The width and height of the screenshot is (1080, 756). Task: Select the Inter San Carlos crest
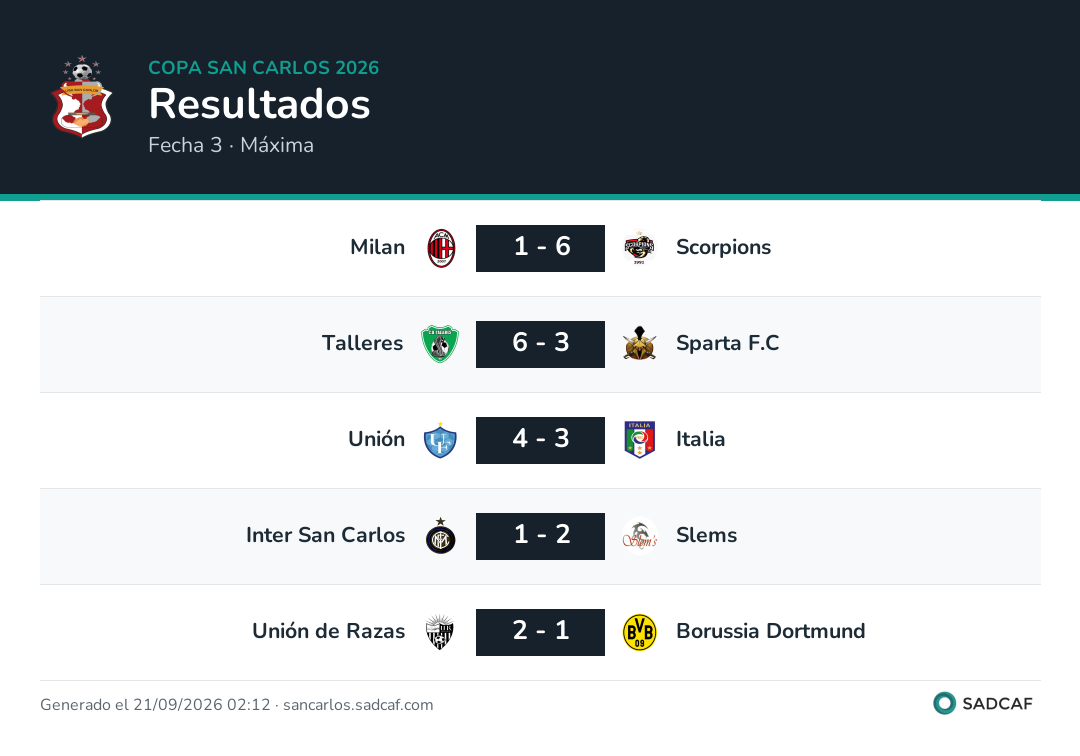click(441, 536)
